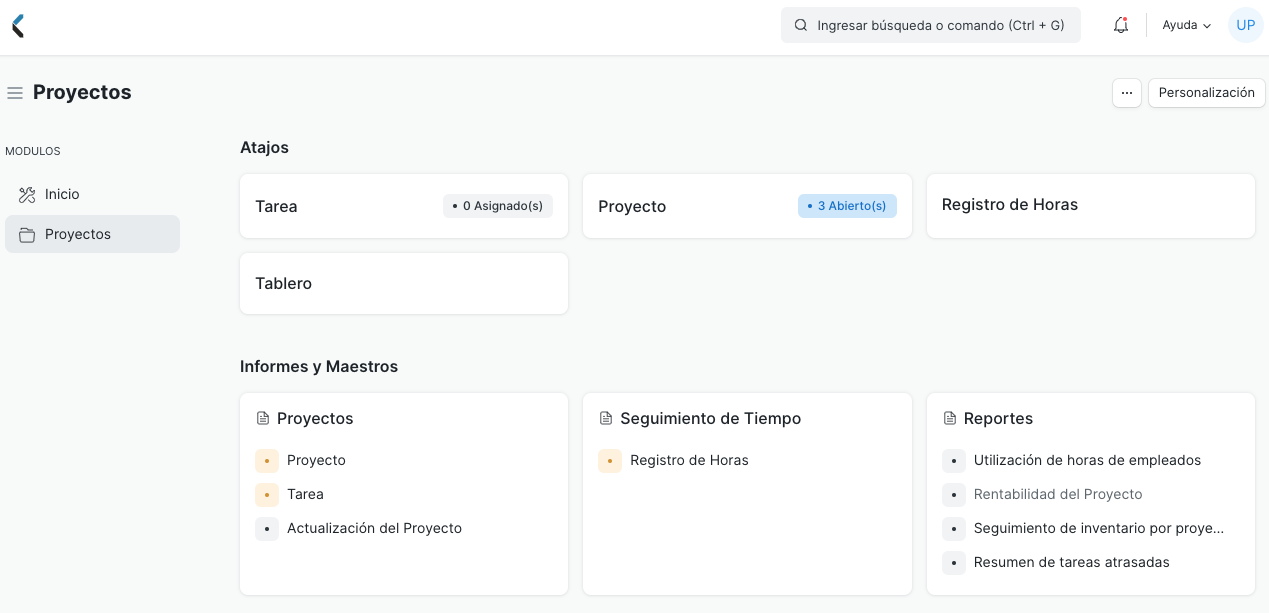
Task: Click the hamburger menu icon beside Proyectos title
Action: point(15,93)
